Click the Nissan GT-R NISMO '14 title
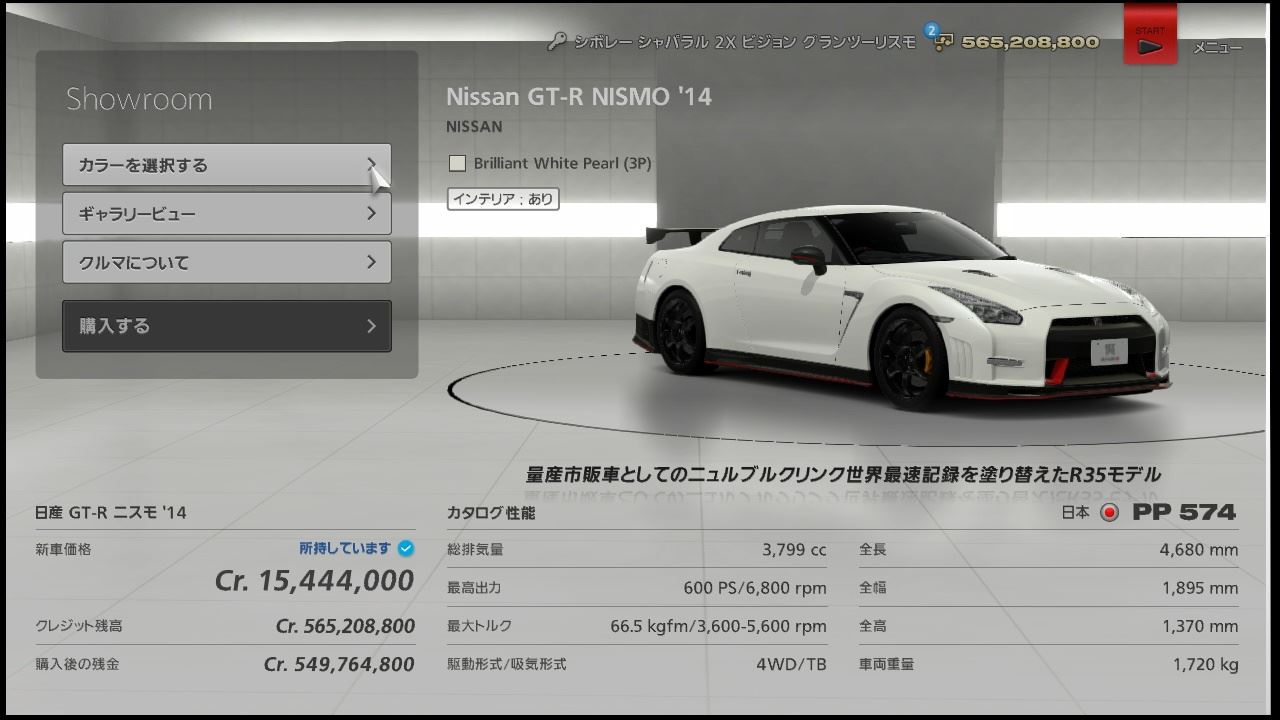This screenshot has height=720, width=1280. [x=579, y=97]
